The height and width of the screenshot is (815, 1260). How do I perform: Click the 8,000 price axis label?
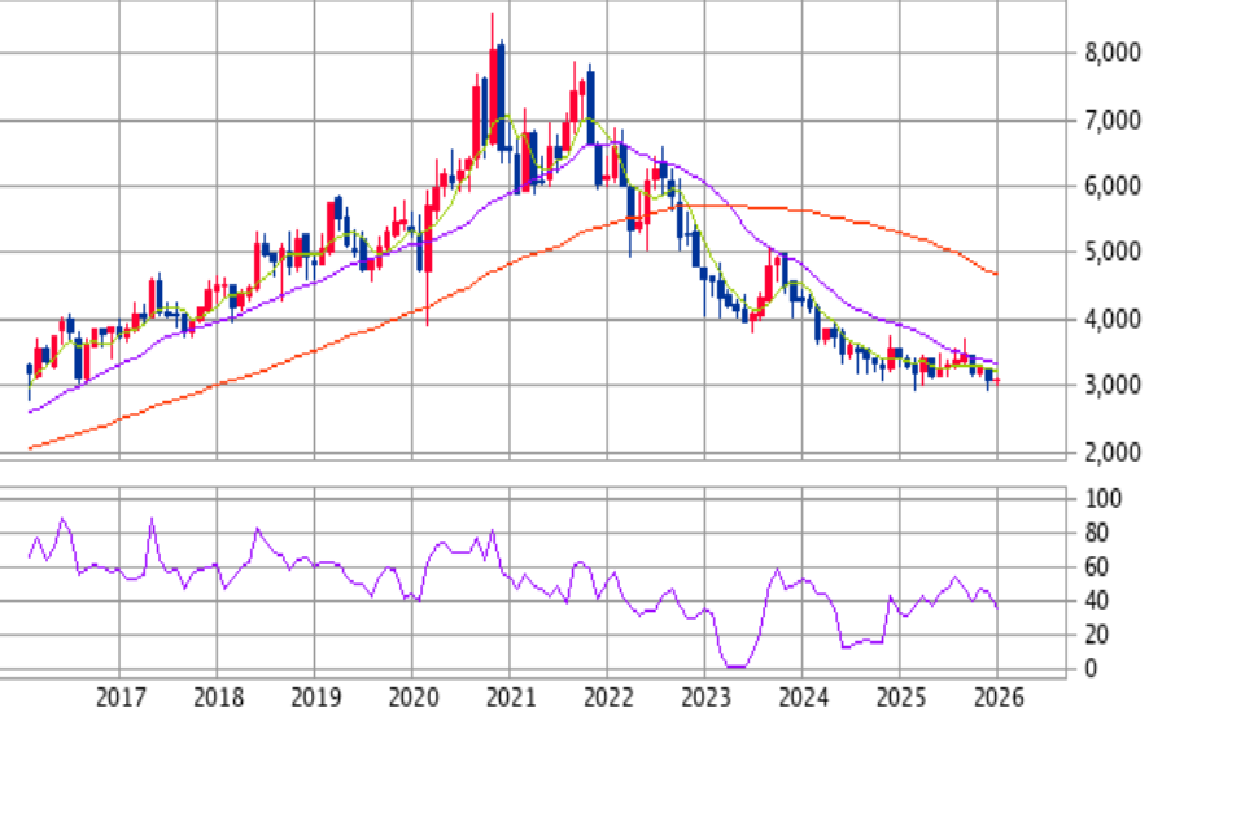[1113, 54]
